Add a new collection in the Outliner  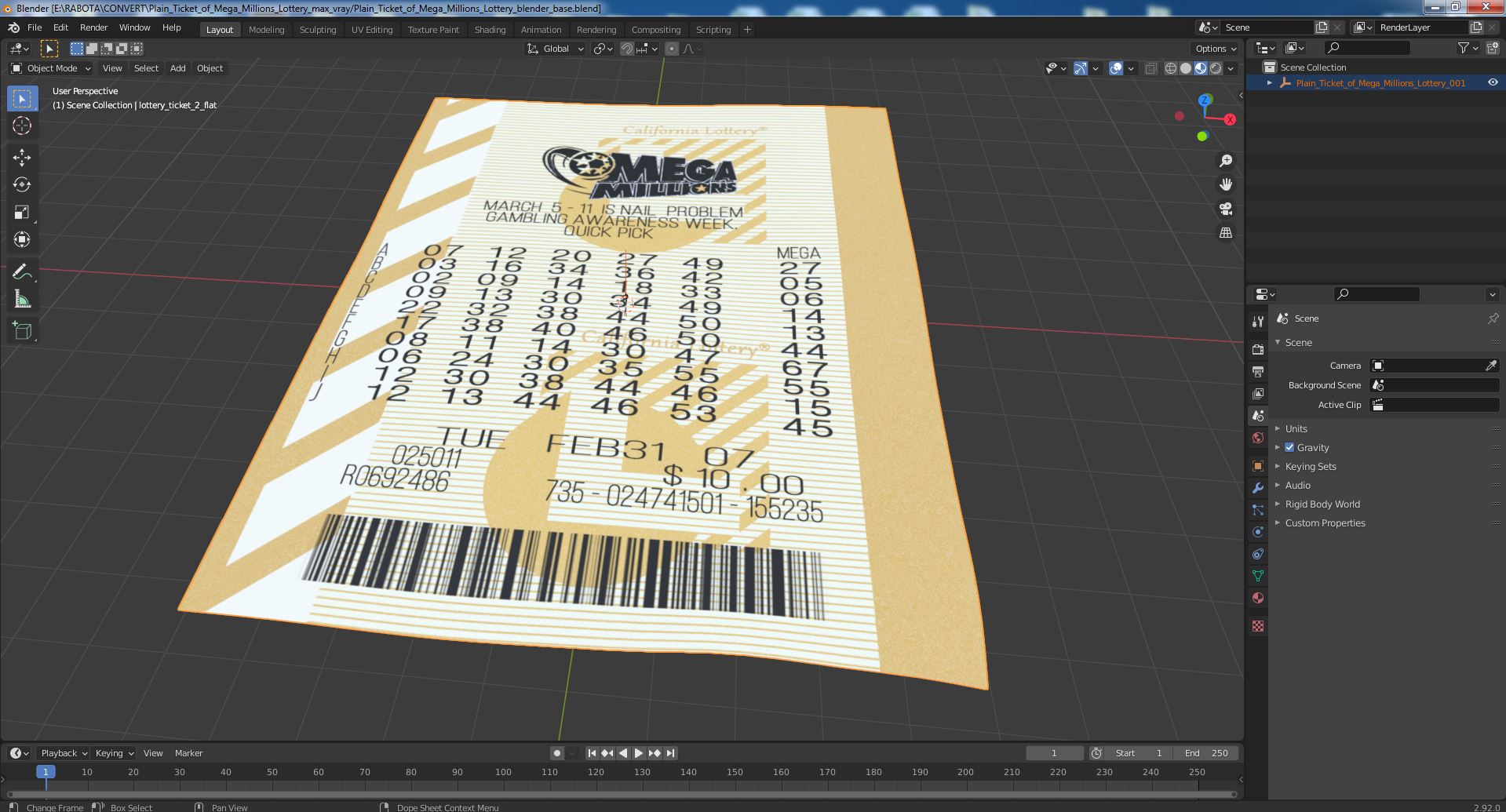point(1493,48)
